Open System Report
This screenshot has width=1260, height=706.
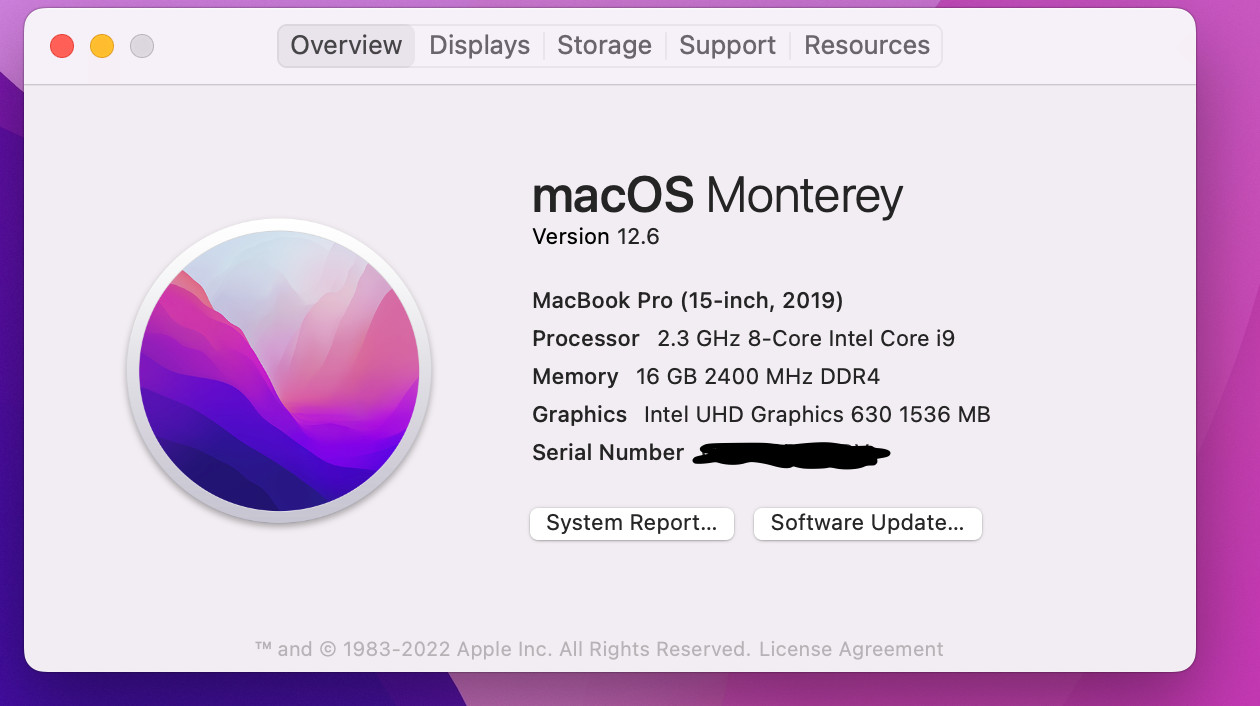click(x=631, y=523)
